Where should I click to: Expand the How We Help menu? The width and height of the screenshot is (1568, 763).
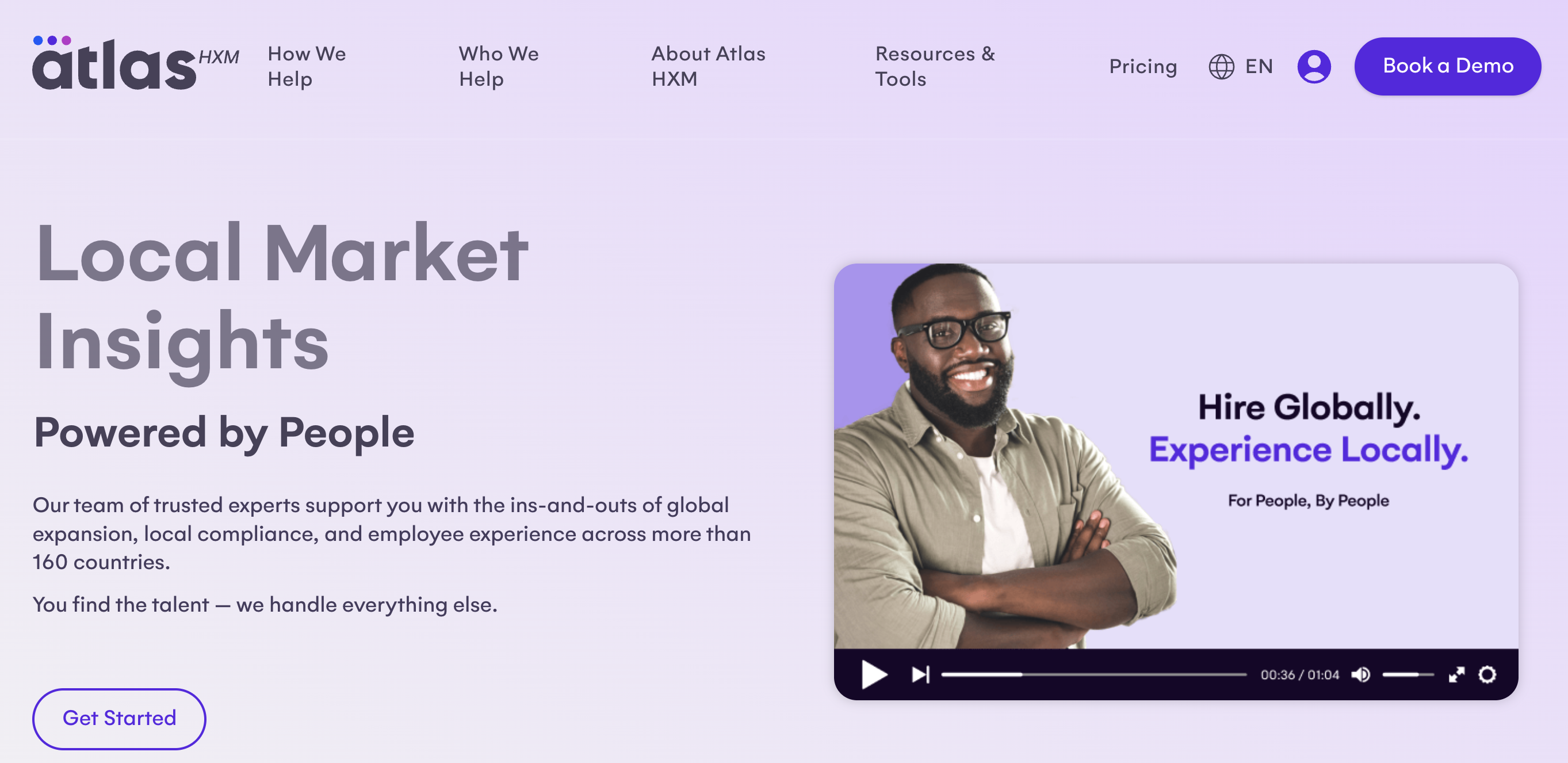[x=307, y=66]
